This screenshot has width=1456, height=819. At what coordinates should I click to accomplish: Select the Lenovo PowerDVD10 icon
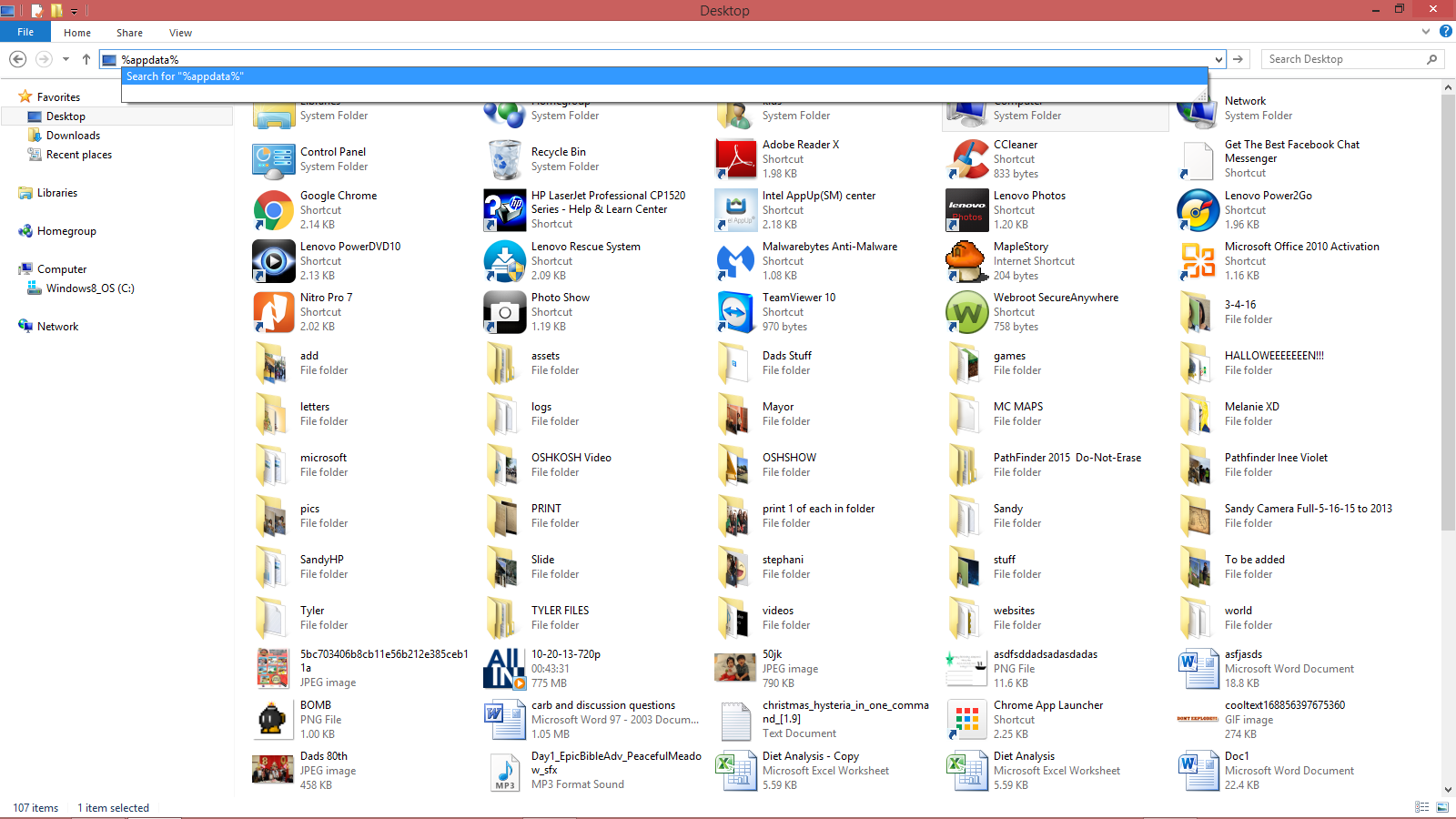(x=273, y=261)
